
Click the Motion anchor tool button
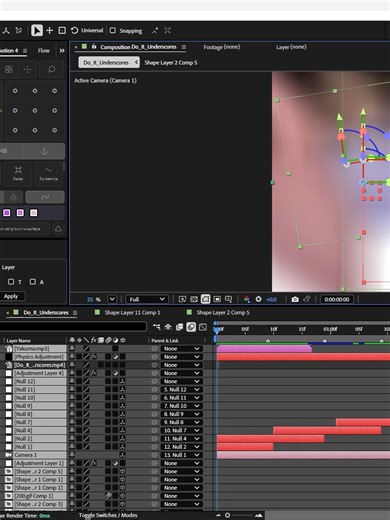[x=44, y=151]
